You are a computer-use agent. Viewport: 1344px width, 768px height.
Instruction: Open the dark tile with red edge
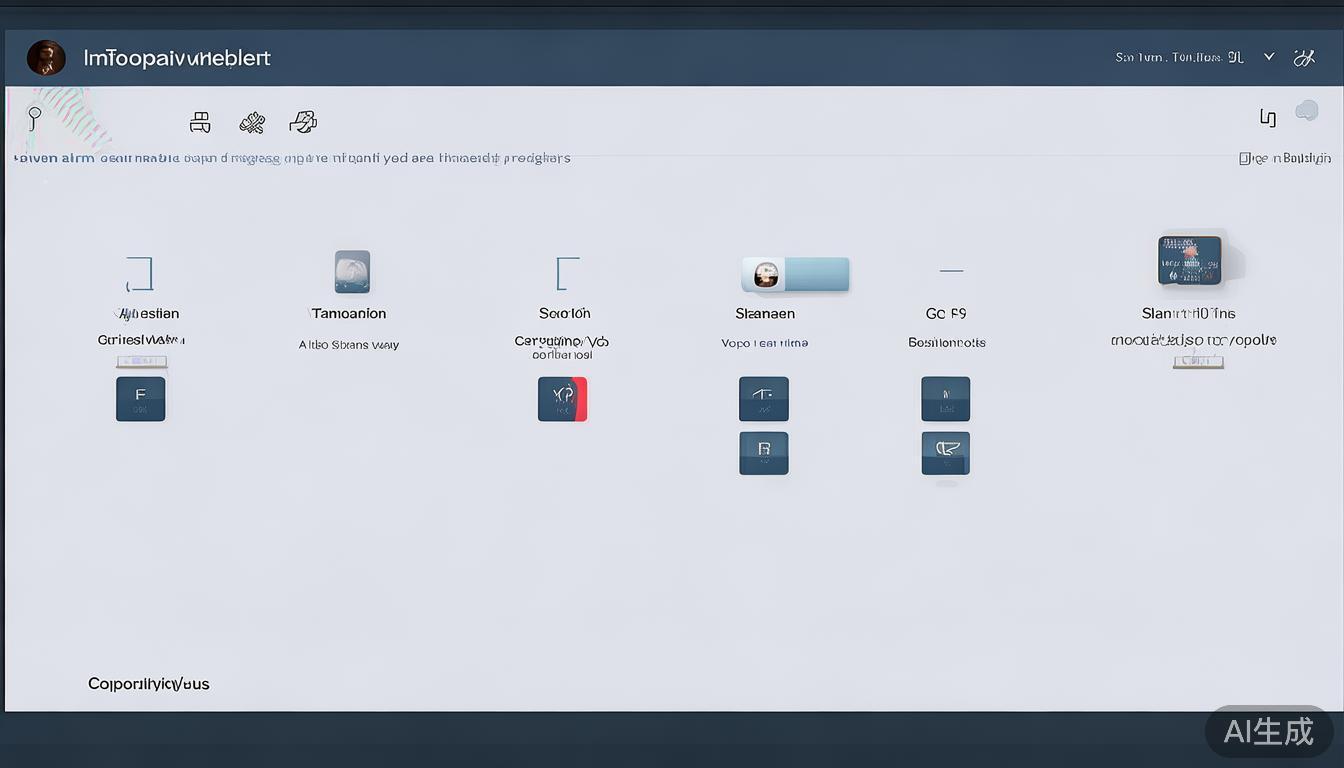562,398
